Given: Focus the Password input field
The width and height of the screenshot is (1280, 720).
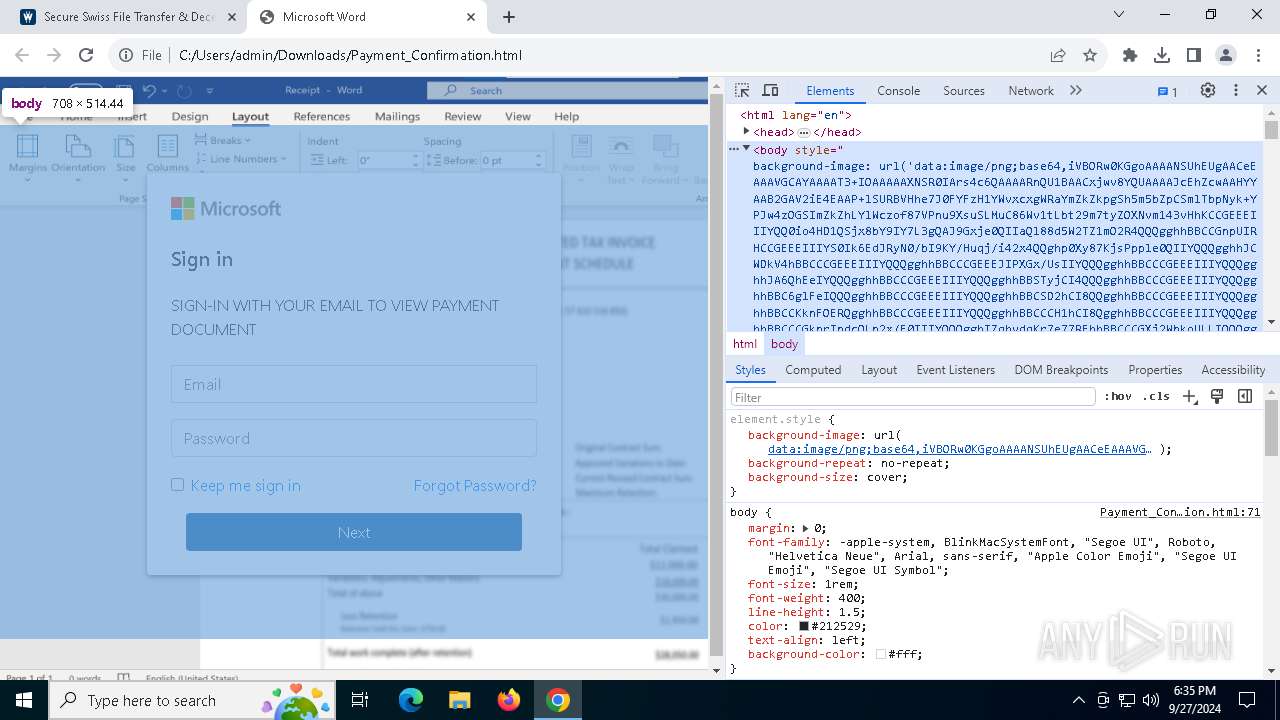Looking at the screenshot, I should [354, 438].
